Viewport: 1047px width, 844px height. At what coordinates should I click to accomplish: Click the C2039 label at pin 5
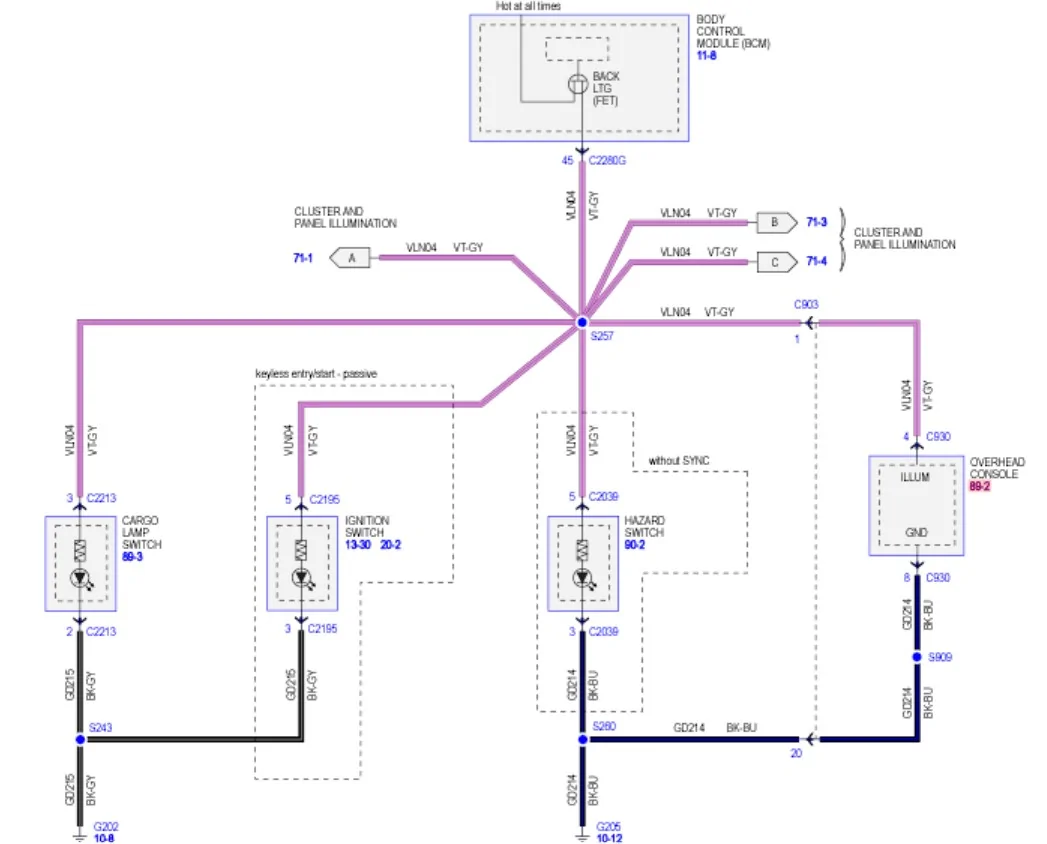coord(604,497)
